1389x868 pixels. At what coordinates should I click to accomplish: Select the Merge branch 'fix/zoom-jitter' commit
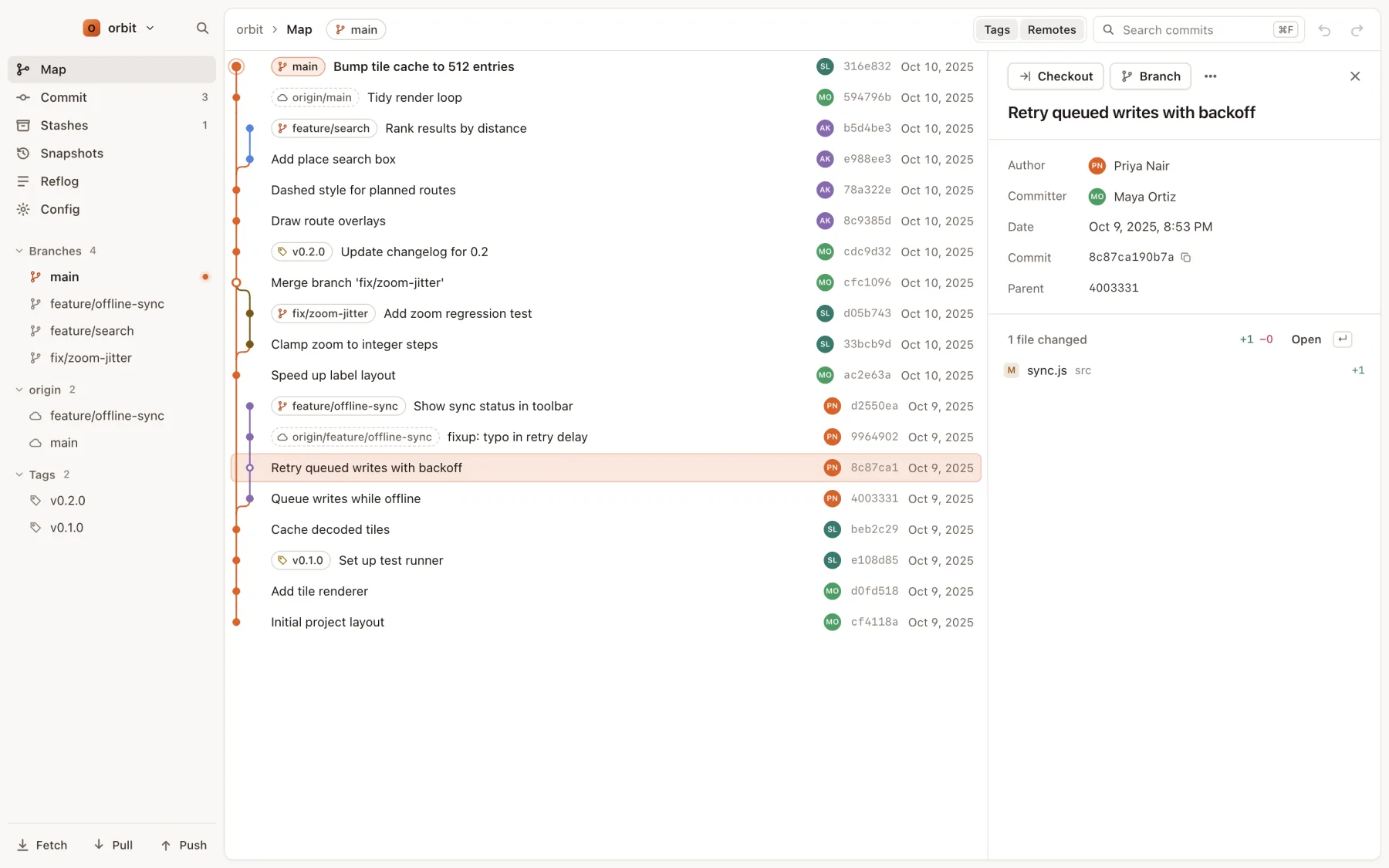(x=606, y=282)
